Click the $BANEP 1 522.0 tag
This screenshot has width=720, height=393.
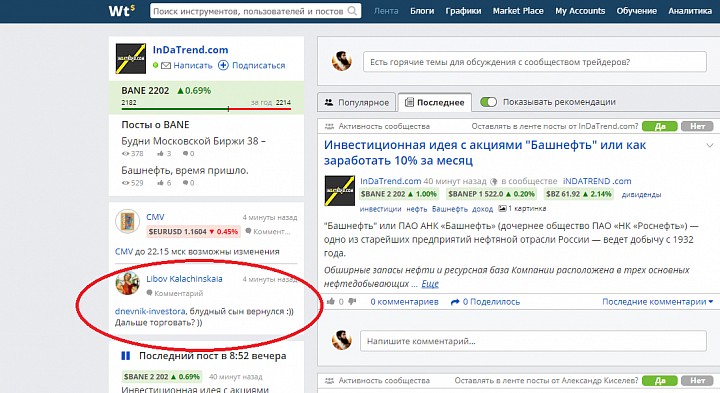(491, 194)
